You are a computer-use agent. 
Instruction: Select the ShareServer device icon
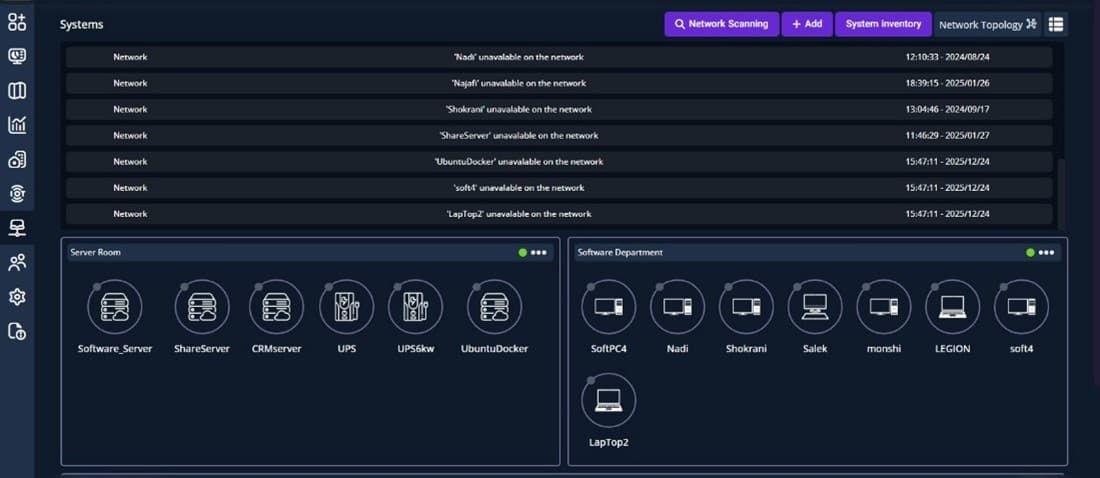pyautogui.click(x=202, y=307)
